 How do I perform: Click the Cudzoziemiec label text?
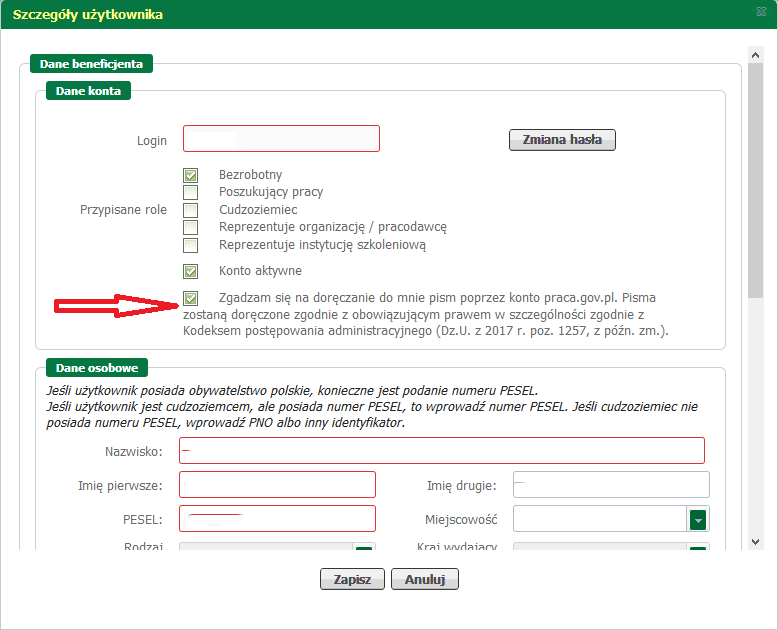click(x=258, y=210)
